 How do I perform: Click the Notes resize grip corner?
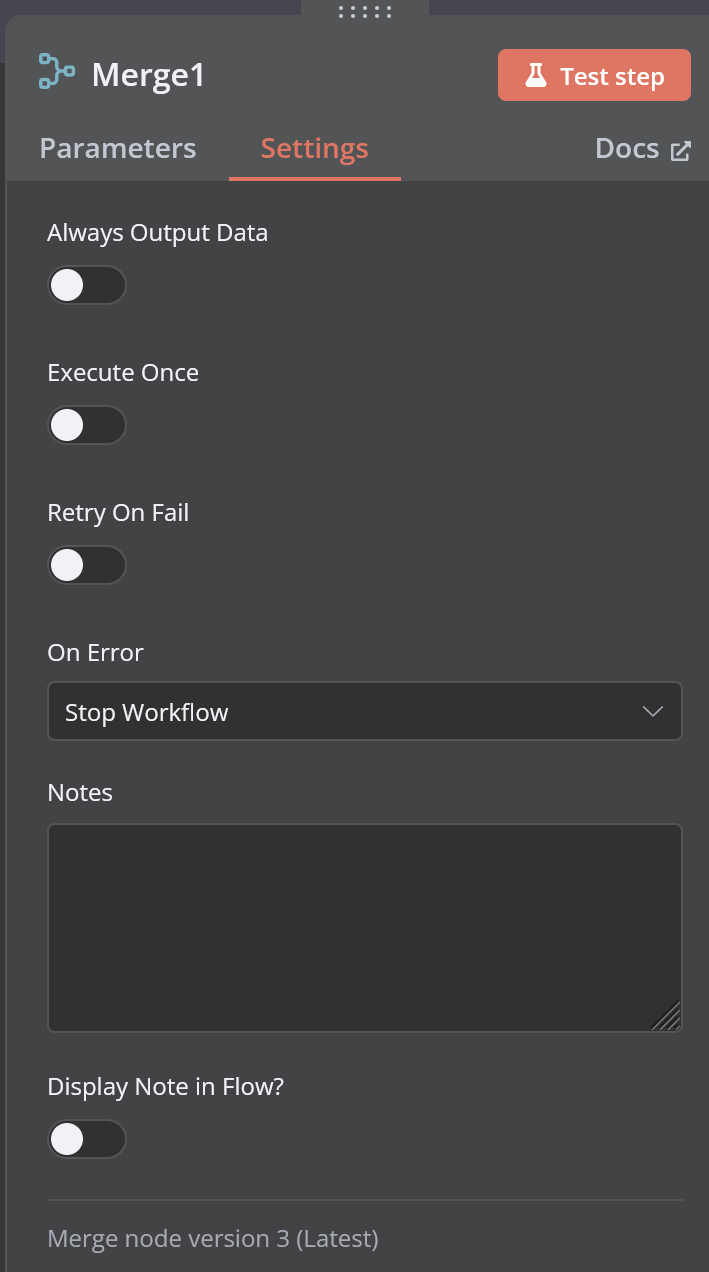tap(667, 1016)
